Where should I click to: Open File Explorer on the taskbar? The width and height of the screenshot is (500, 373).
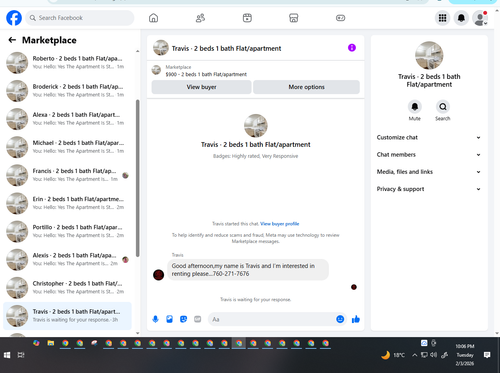[51, 343]
